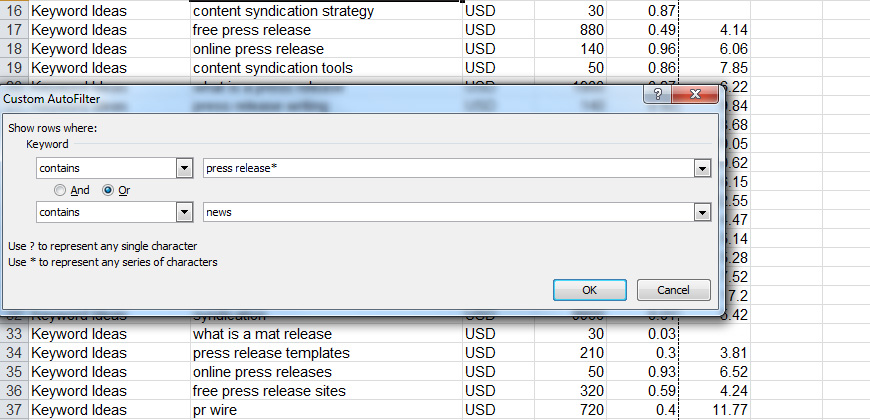Image resolution: width=870 pixels, height=420 pixels.
Task: Click the press release* text field
Action: pyautogui.click(x=449, y=169)
